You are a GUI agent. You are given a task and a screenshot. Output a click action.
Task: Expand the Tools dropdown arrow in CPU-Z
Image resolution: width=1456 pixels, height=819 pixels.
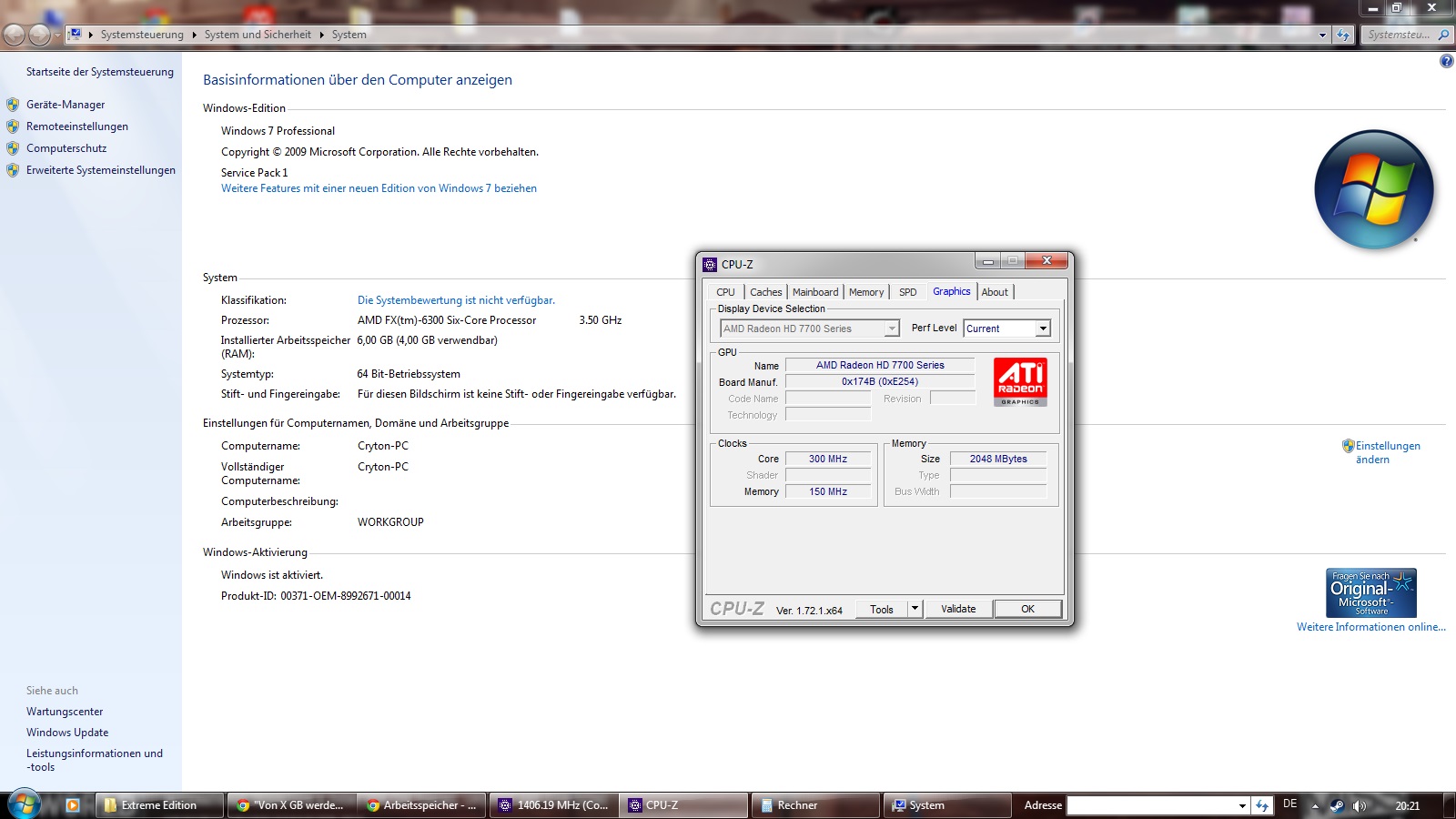pos(915,610)
